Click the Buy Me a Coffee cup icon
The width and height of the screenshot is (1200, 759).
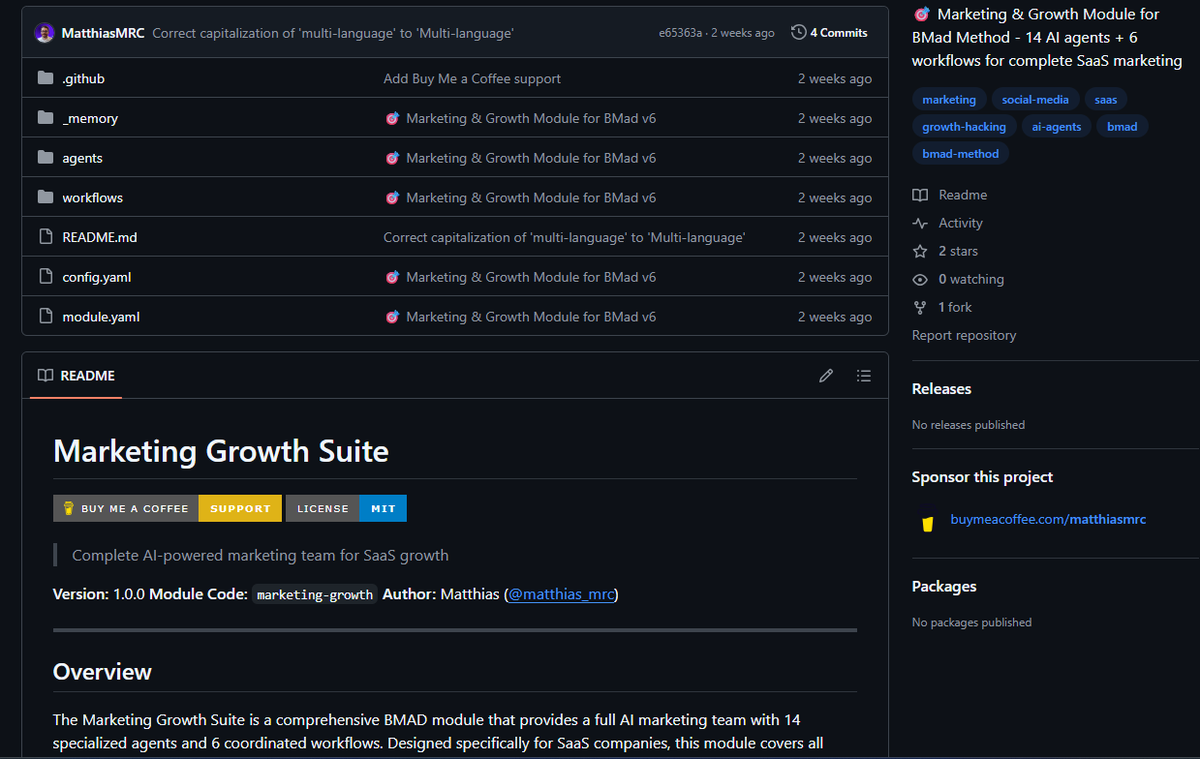[x=928, y=523]
